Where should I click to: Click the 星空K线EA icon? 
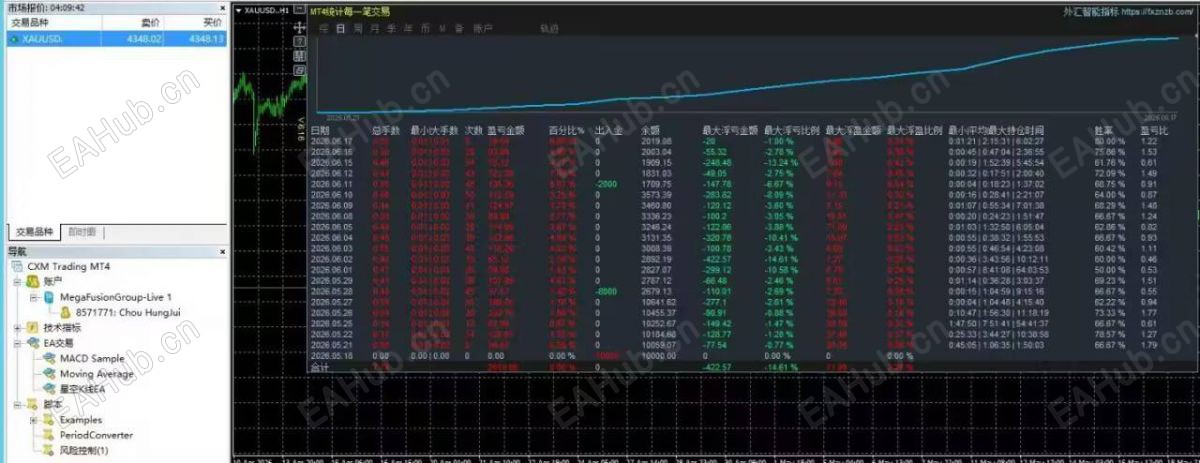pyautogui.click(x=49, y=389)
